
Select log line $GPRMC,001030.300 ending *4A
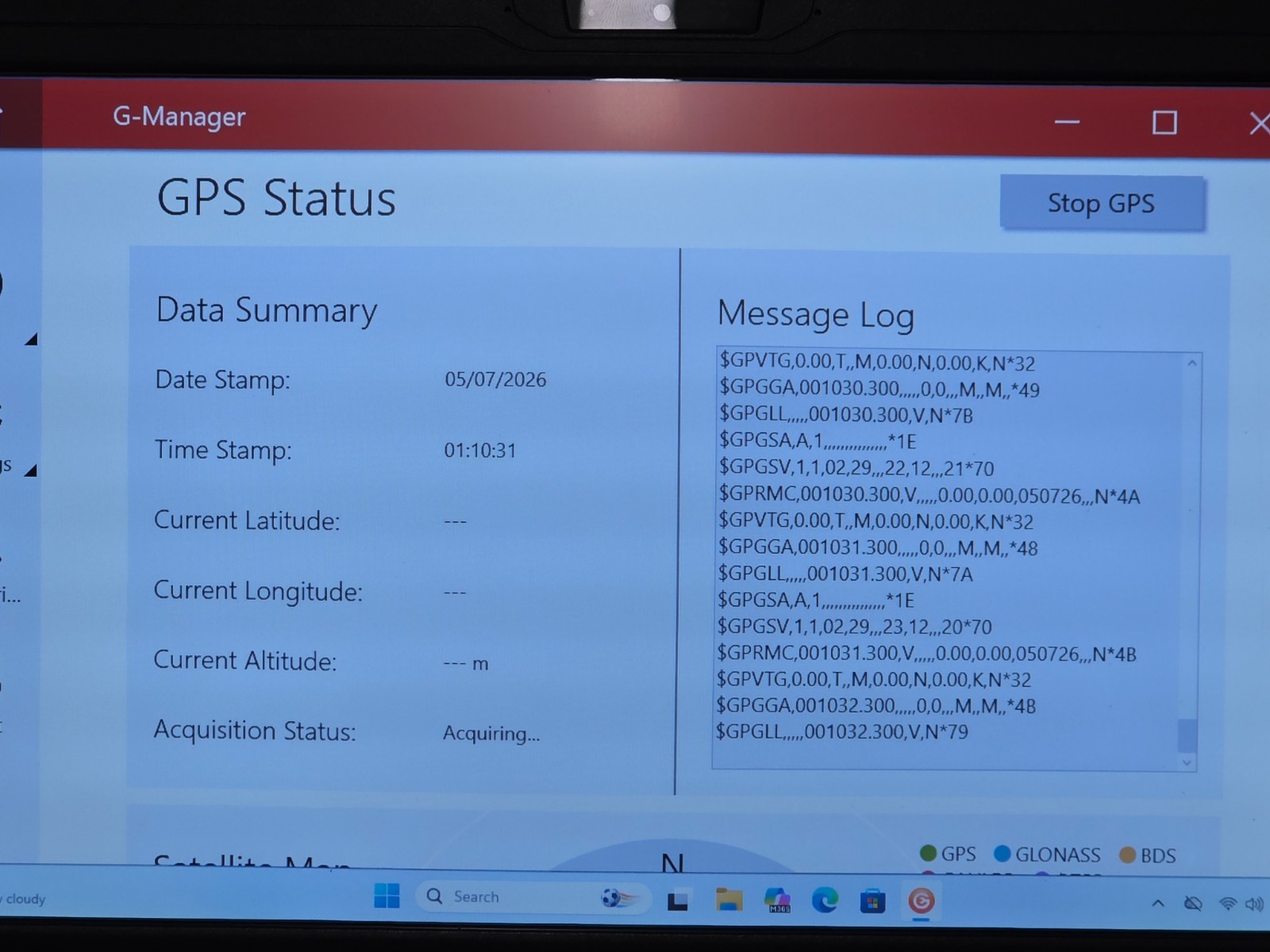929,495
